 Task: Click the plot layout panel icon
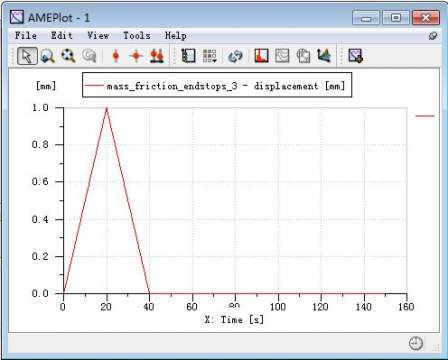pyautogui.click(x=188, y=56)
